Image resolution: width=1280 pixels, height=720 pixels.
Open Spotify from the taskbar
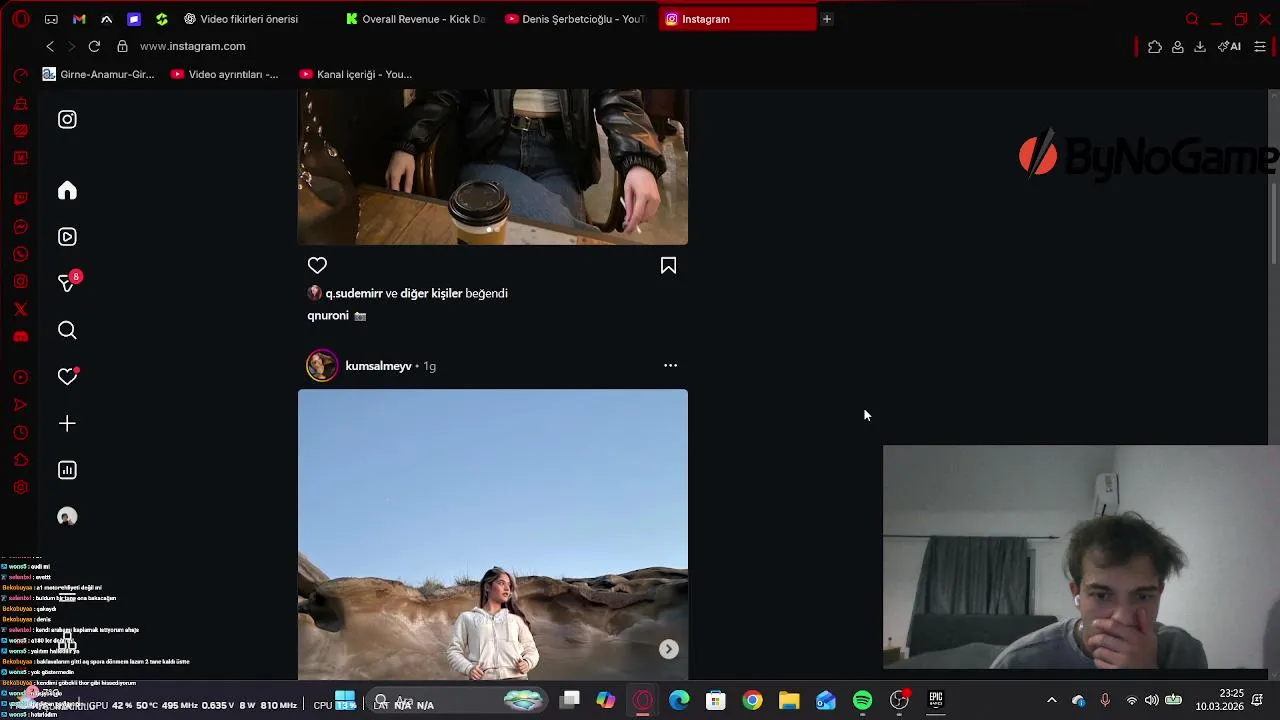click(862, 701)
